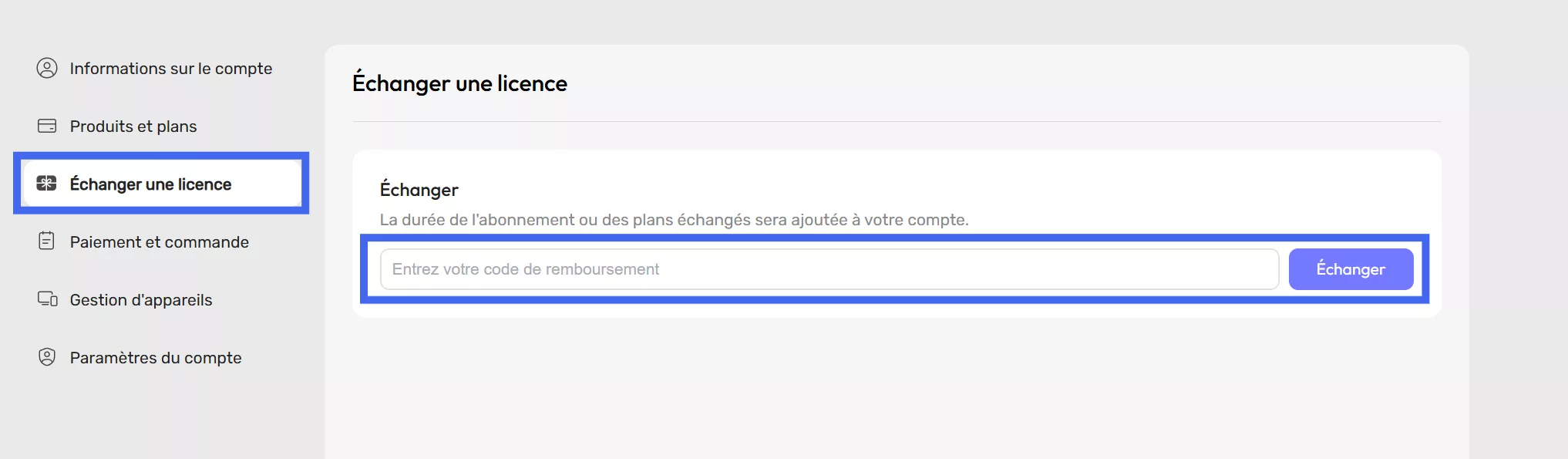Screen dimensions: 1568x459
Task: Select the Échanger une licence menu item
Action: tap(162, 184)
